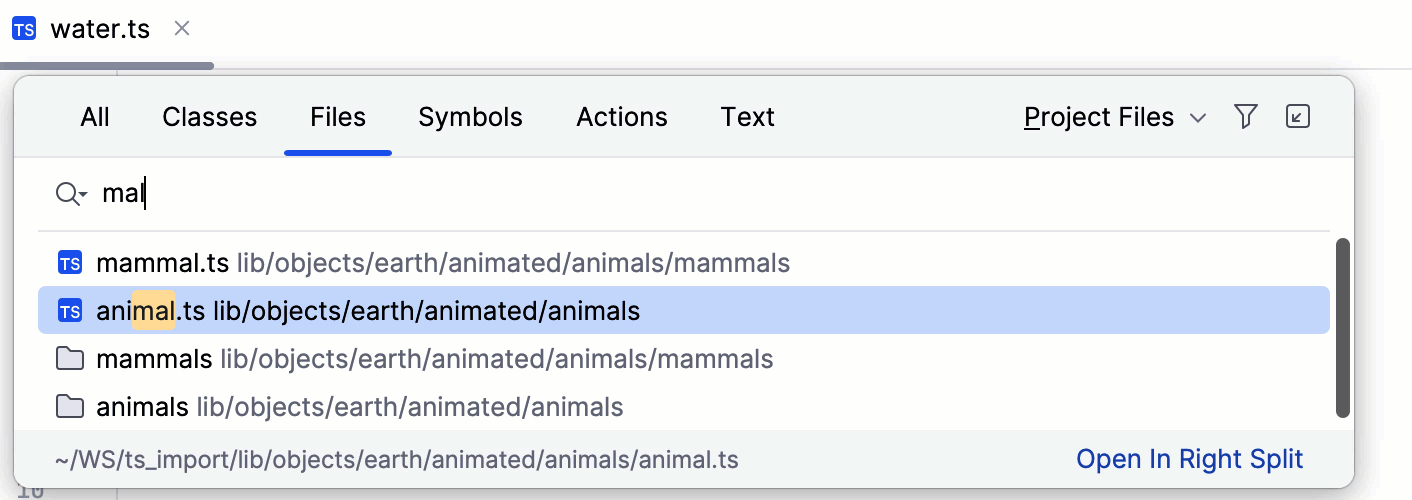The height and width of the screenshot is (500, 1412).
Task: Click the open in Find tool window icon
Action: [x=1297, y=117]
